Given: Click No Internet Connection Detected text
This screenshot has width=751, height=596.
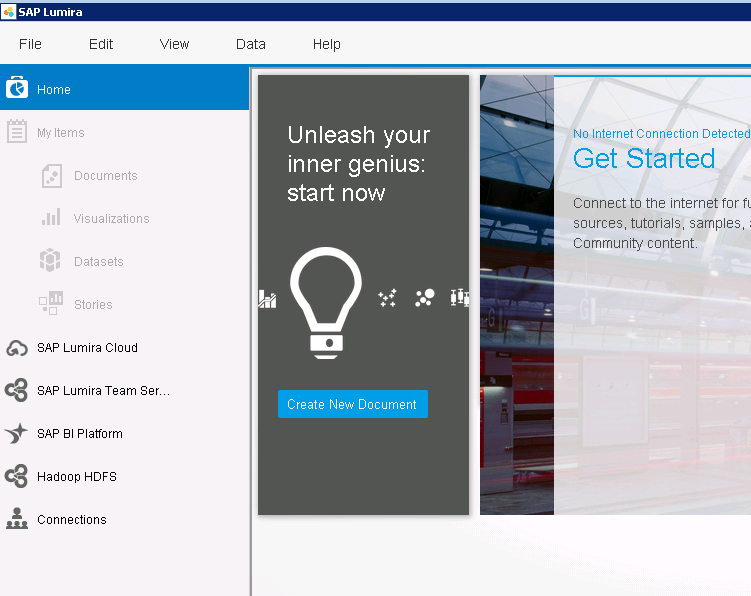Looking at the screenshot, I should pyautogui.click(x=661, y=133).
